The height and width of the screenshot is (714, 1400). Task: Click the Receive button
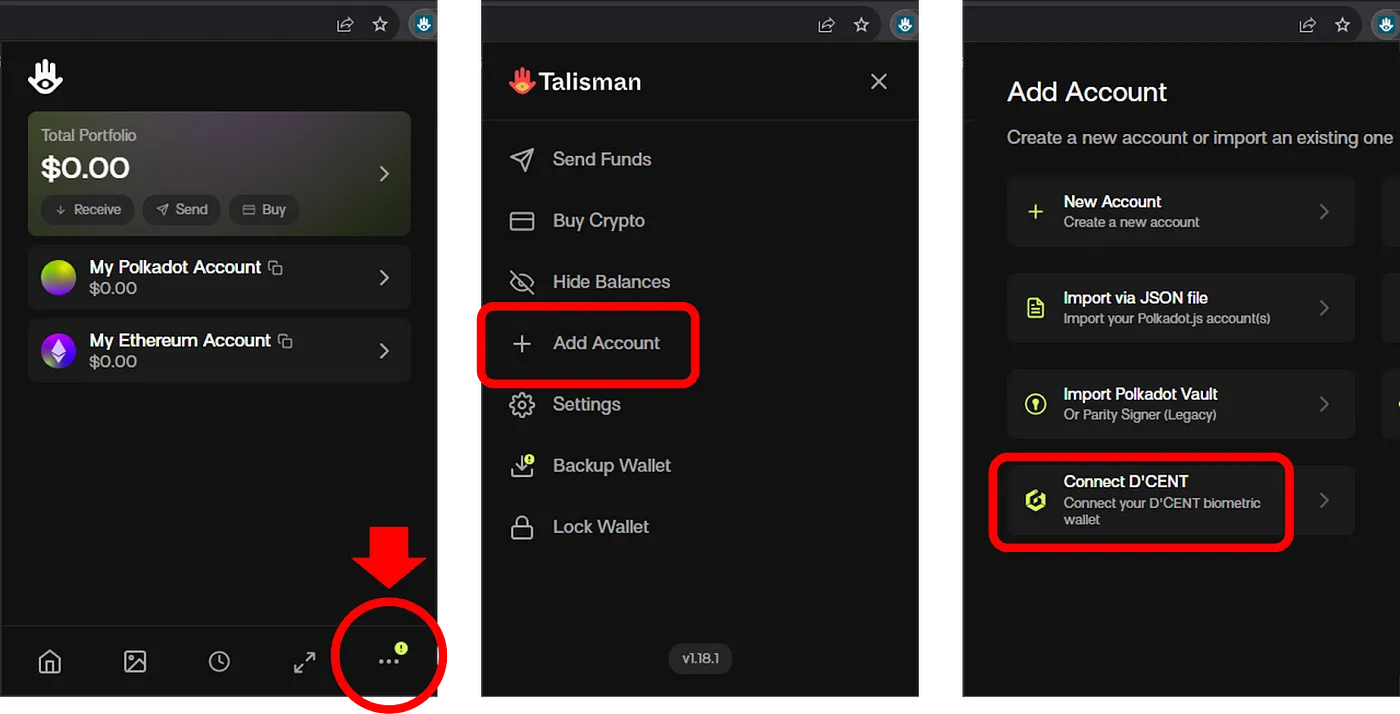coord(88,210)
